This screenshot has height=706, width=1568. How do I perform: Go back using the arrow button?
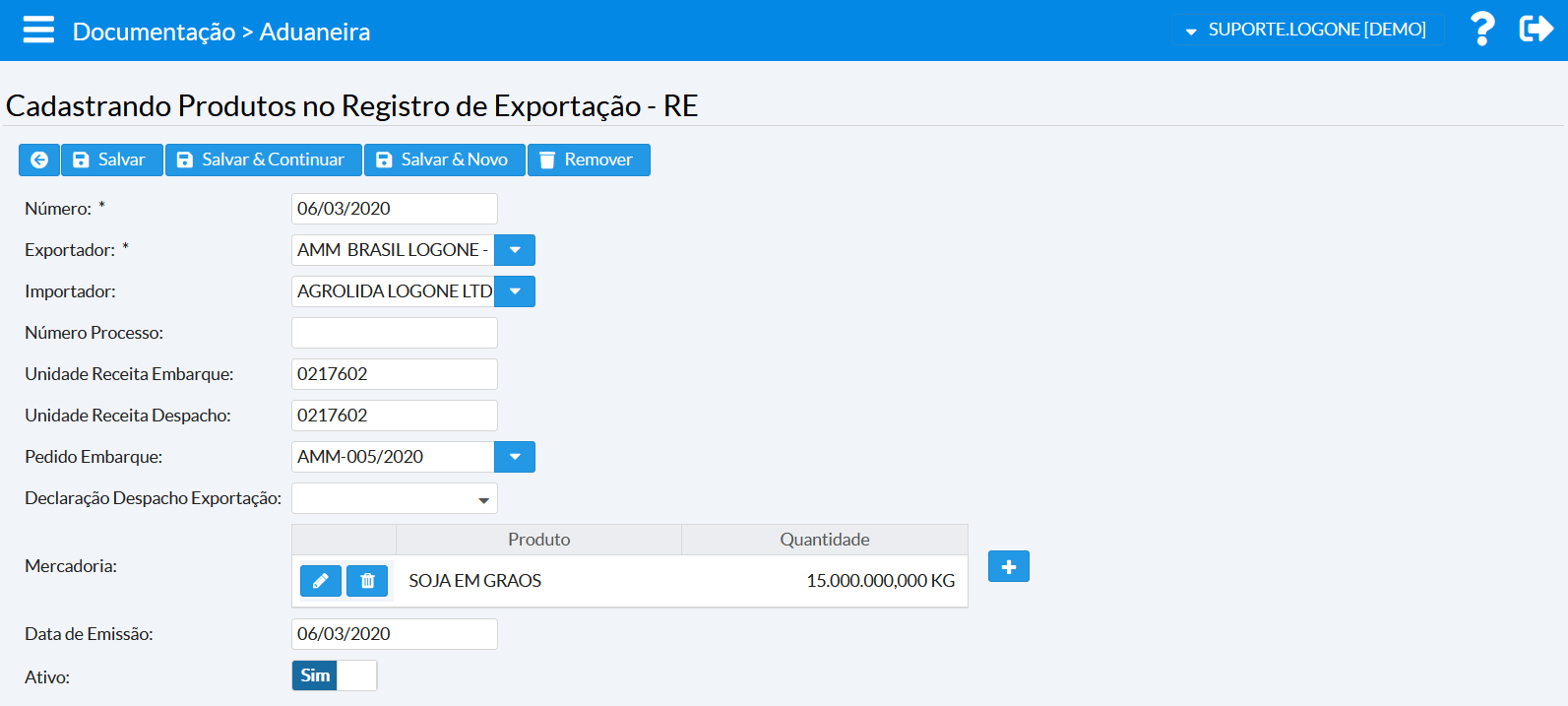[39, 160]
